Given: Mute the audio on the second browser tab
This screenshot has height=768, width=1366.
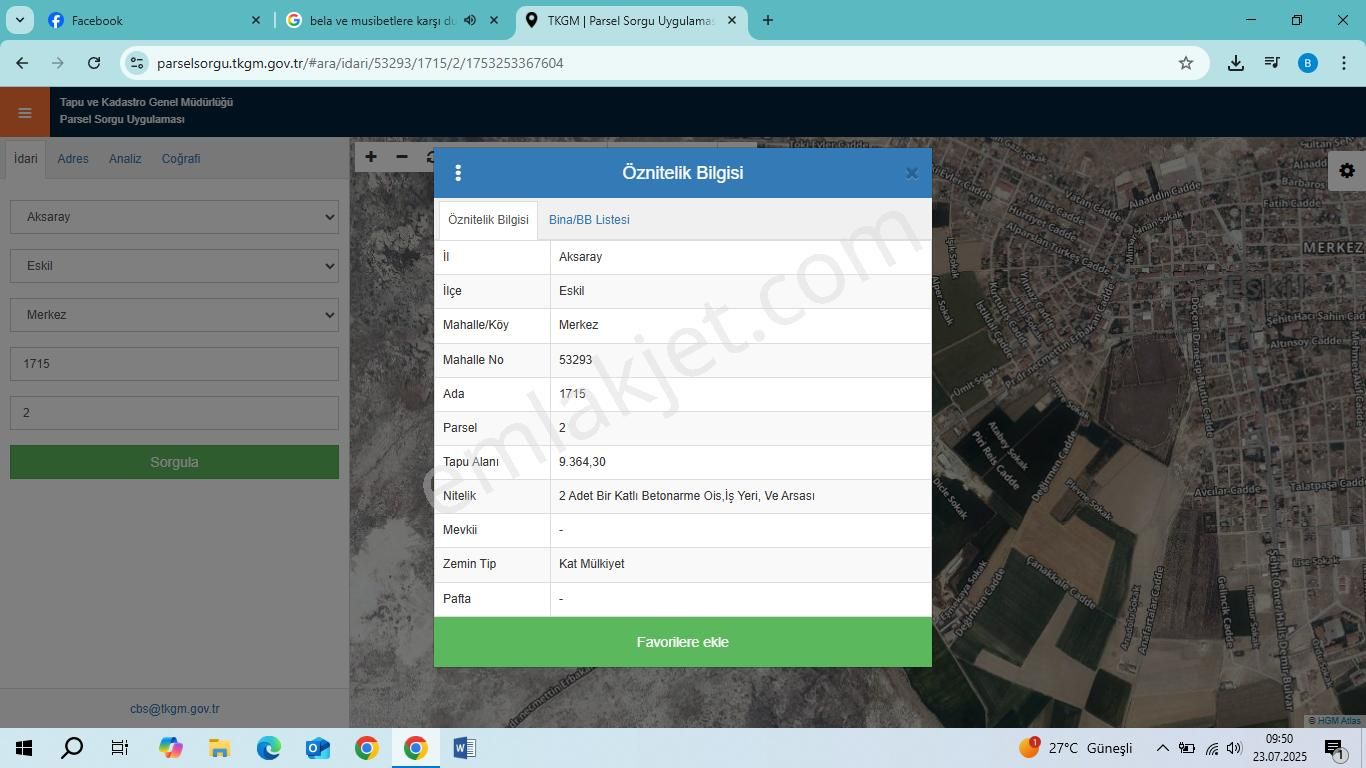Looking at the screenshot, I should coord(470,20).
